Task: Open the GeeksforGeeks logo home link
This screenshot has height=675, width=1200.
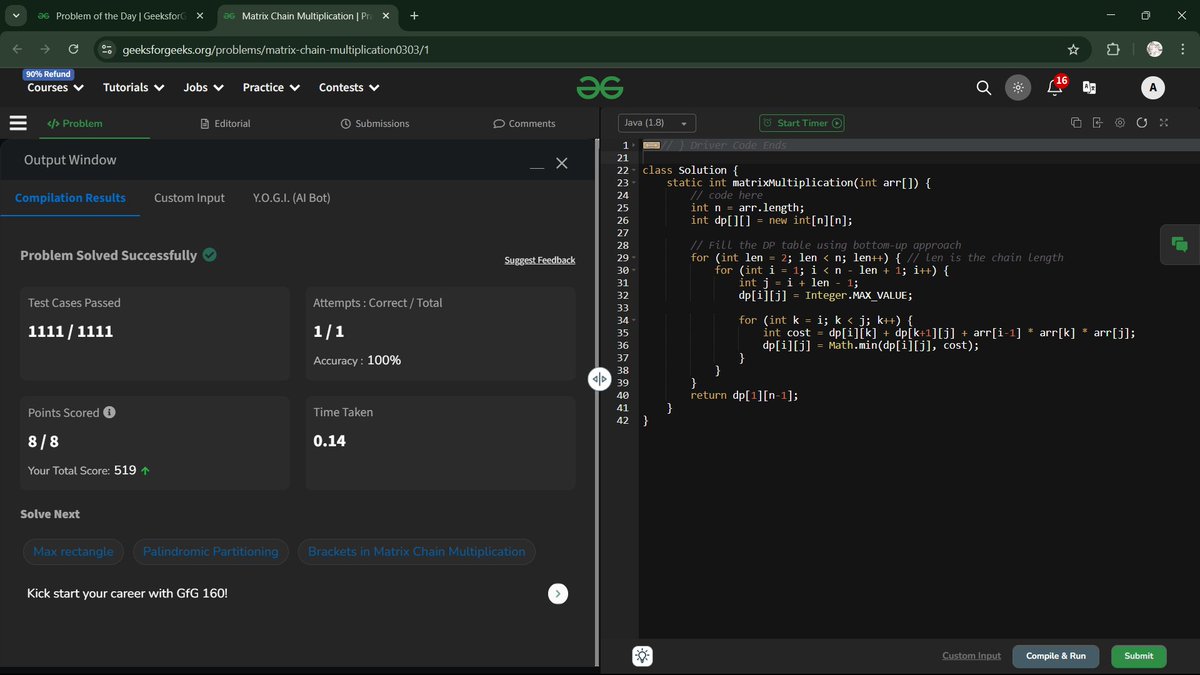Action: tap(599, 88)
